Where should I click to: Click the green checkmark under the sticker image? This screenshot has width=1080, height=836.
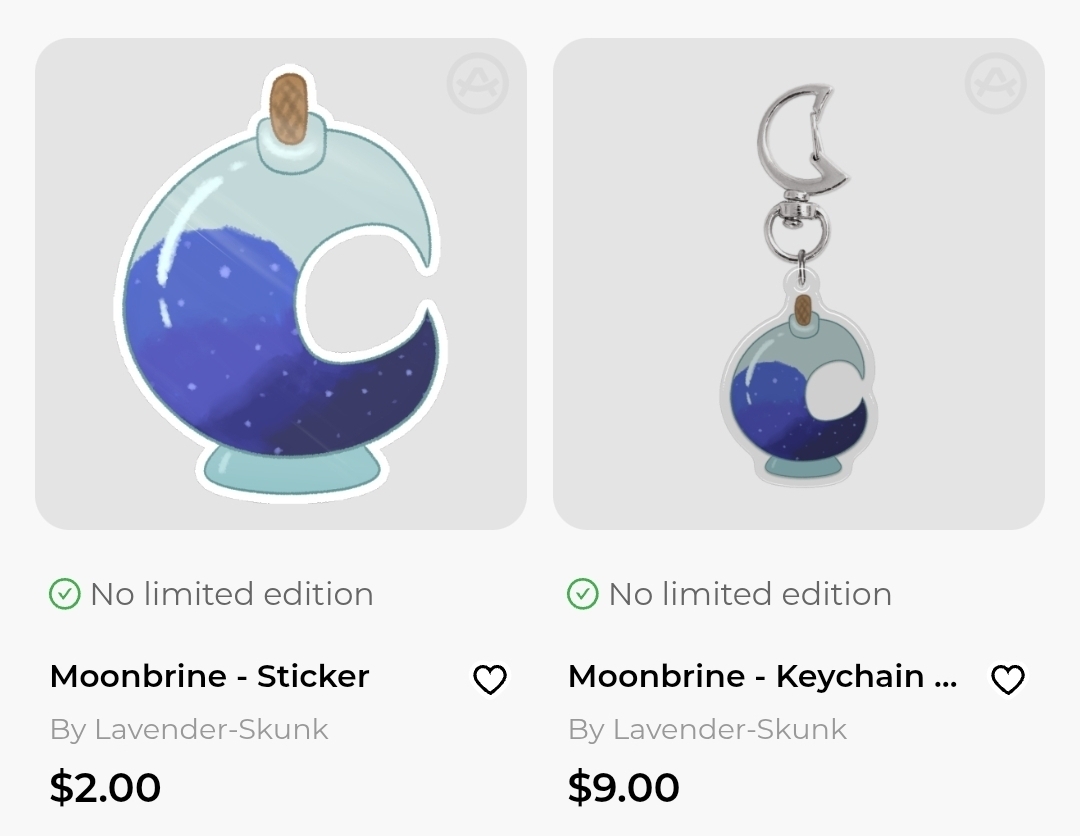[x=65, y=594]
